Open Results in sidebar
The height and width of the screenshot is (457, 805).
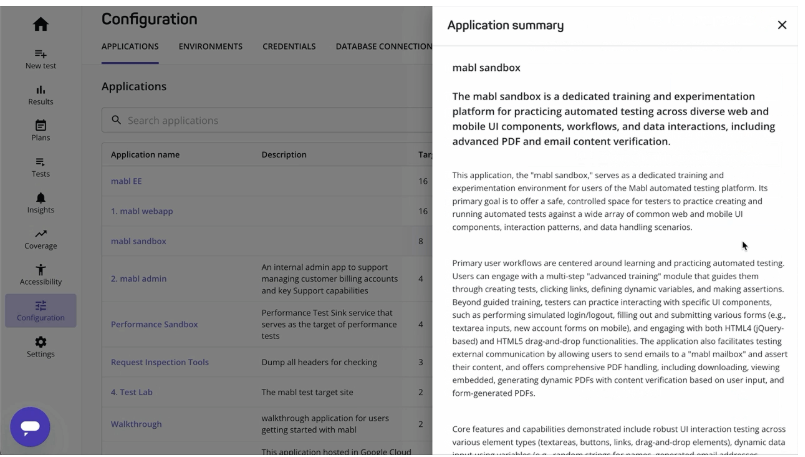click(41, 95)
